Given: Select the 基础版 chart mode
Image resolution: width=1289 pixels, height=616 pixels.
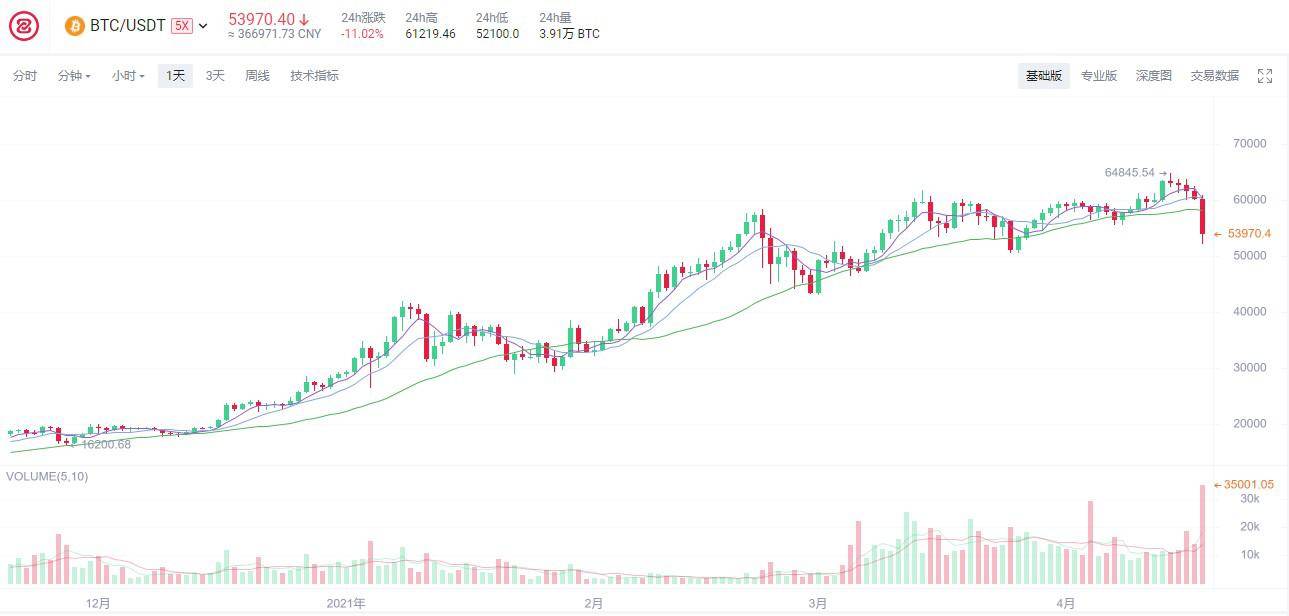Looking at the screenshot, I should pyautogui.click(x=1043, y=76).
